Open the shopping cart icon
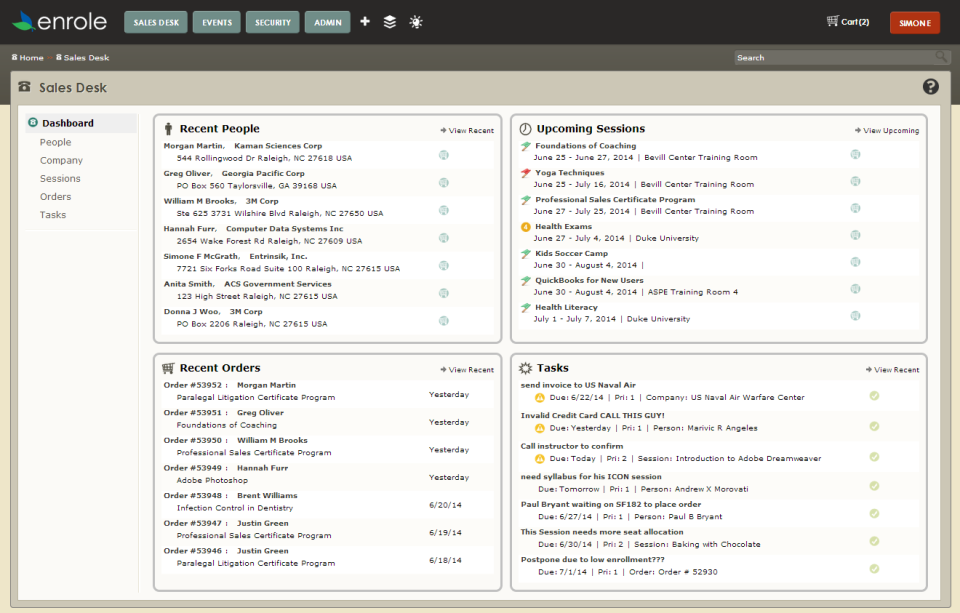The height and width of the screenshot is (613, 960). (832, 21)
